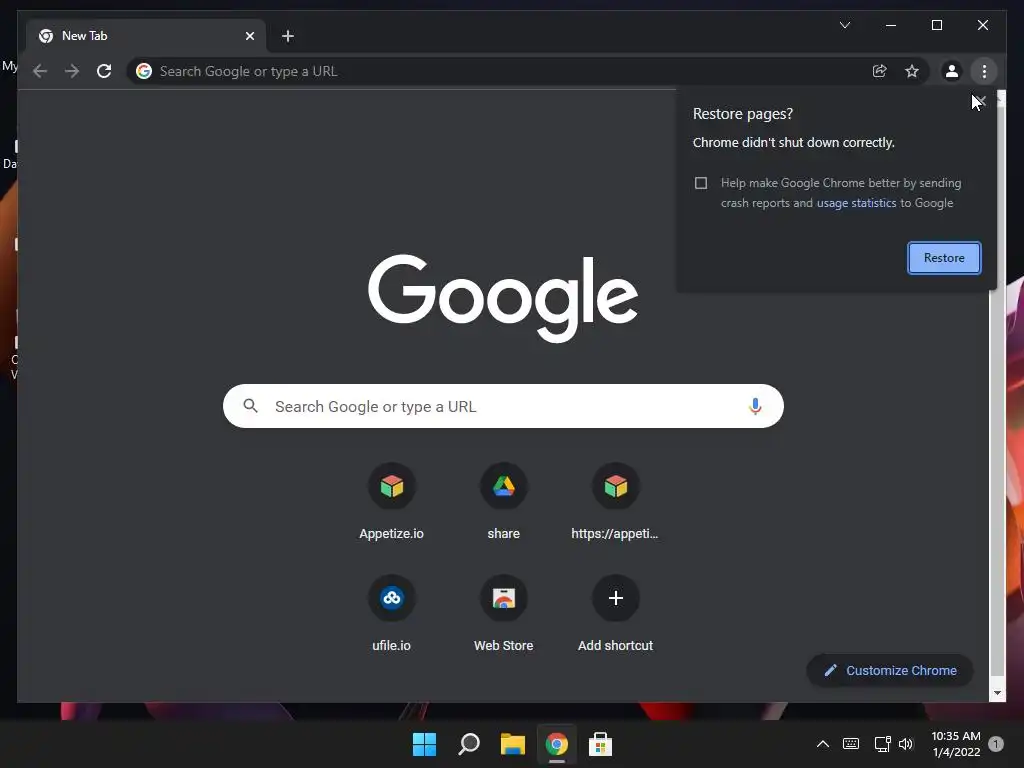The width and height of the screenshot is (1024, 768).
Task: Click the touch keyboard tray icon
Action: [x=851, y=744]
